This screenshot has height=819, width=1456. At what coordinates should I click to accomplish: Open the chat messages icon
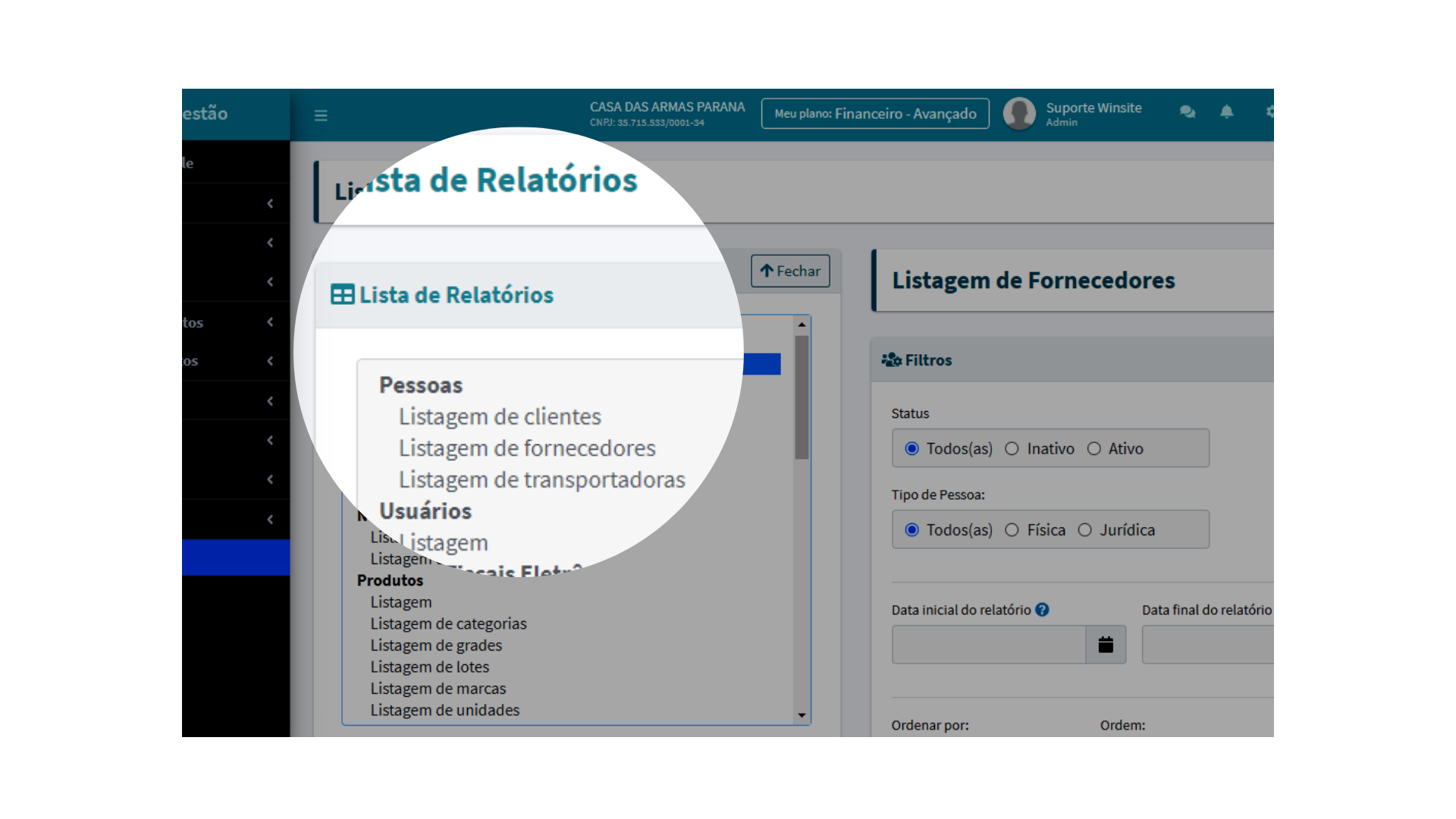1188,112
